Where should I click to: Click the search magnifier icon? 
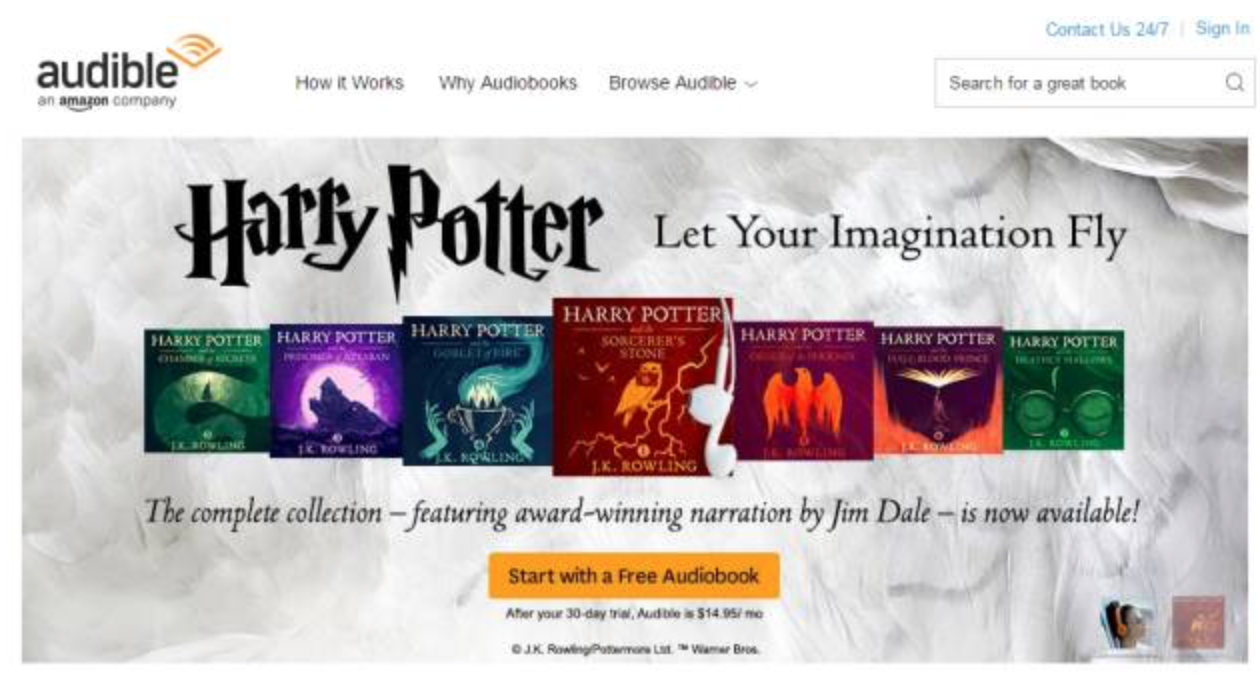pyautogui.click(x=1235, y=83)
